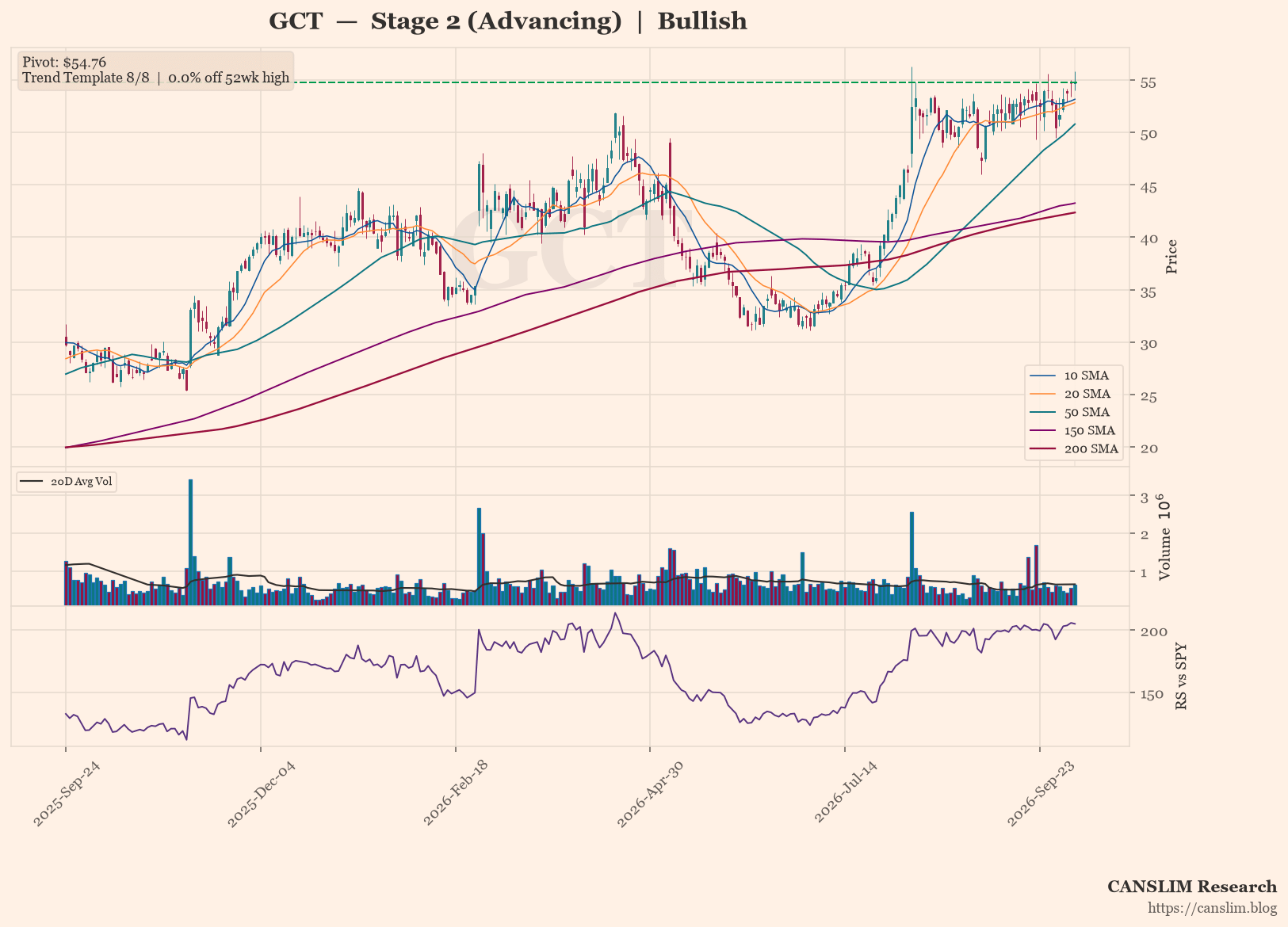The height and width of the screenshot is (927, 1288).
Task: Click the price axis tick '30'
Action: (x=1147, y=343)
